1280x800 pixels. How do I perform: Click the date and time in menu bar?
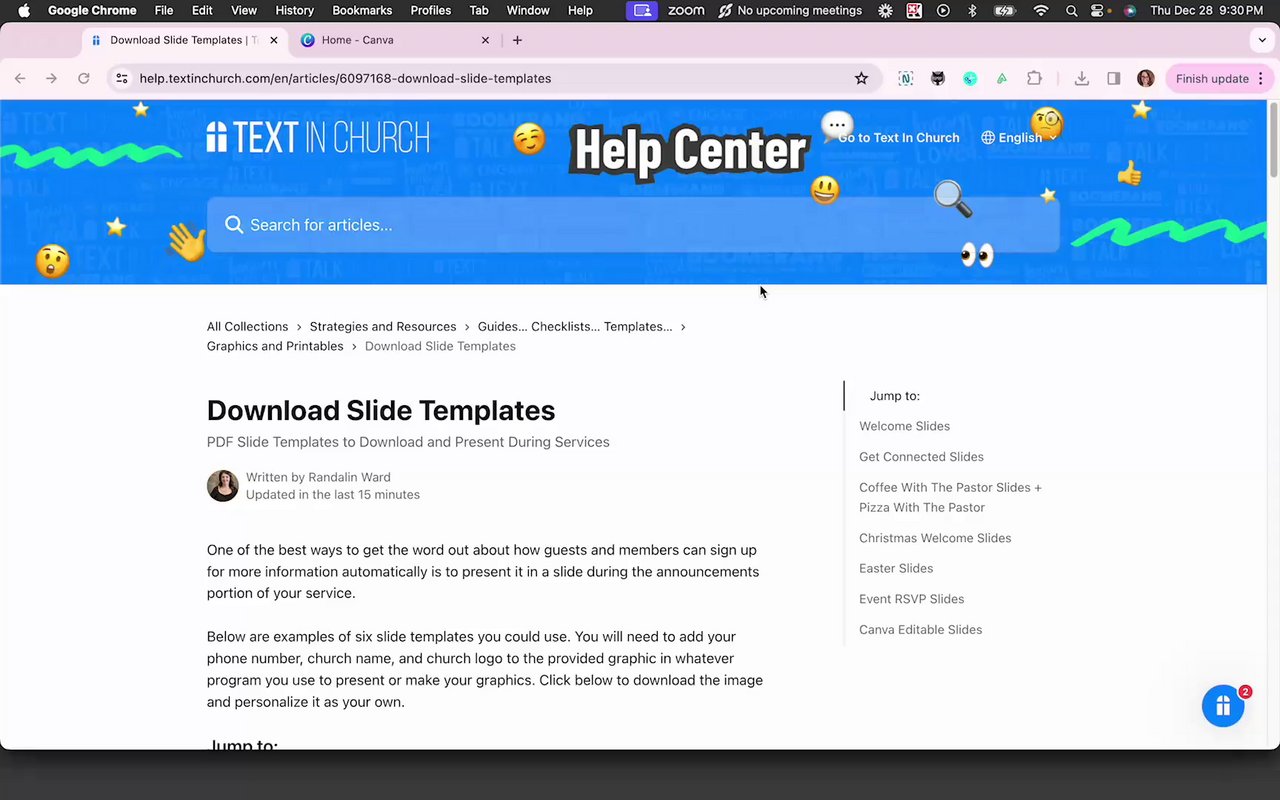click(1205, 10)
